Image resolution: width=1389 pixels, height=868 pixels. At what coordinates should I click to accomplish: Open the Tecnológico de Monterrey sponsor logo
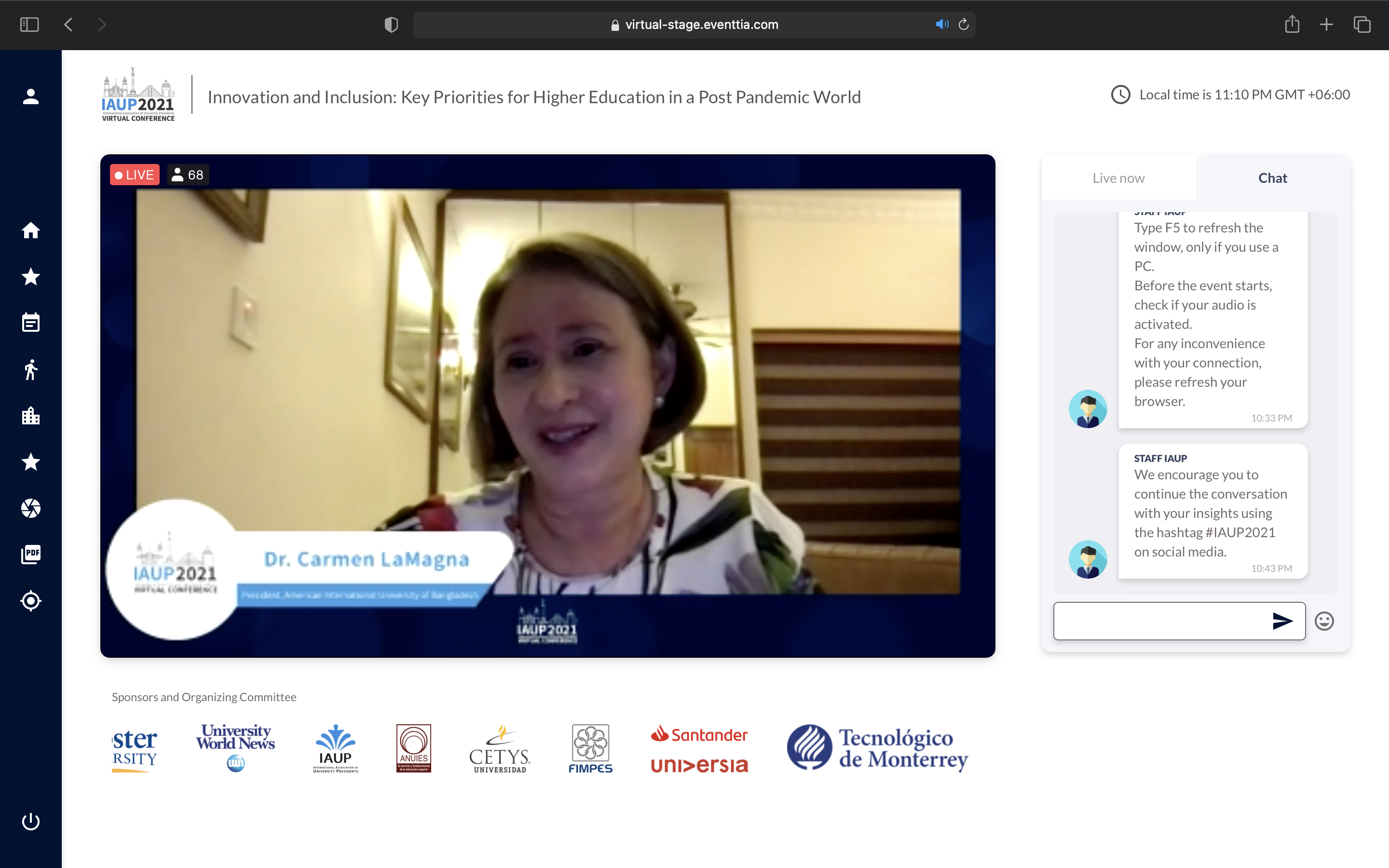click(x=877, y=747)
